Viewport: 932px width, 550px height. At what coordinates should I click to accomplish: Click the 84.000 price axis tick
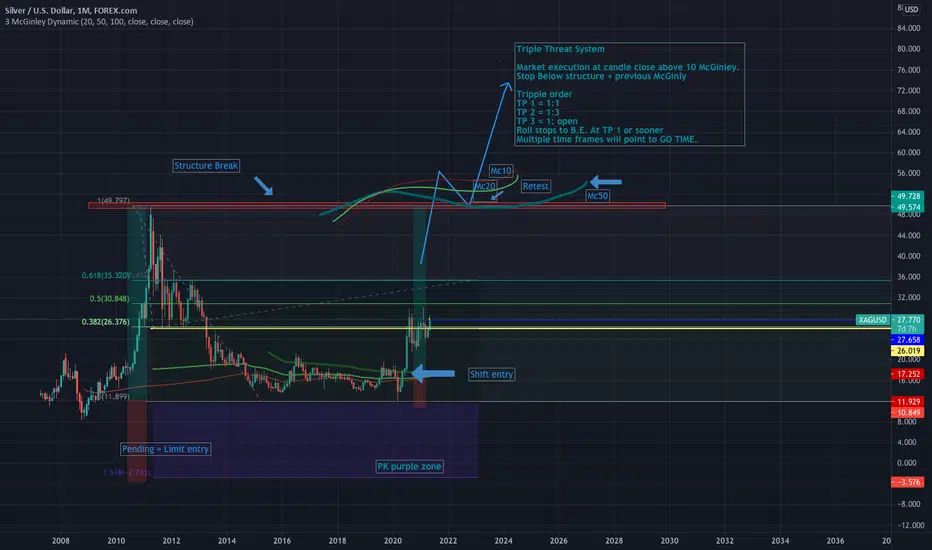tap(909, 29)
